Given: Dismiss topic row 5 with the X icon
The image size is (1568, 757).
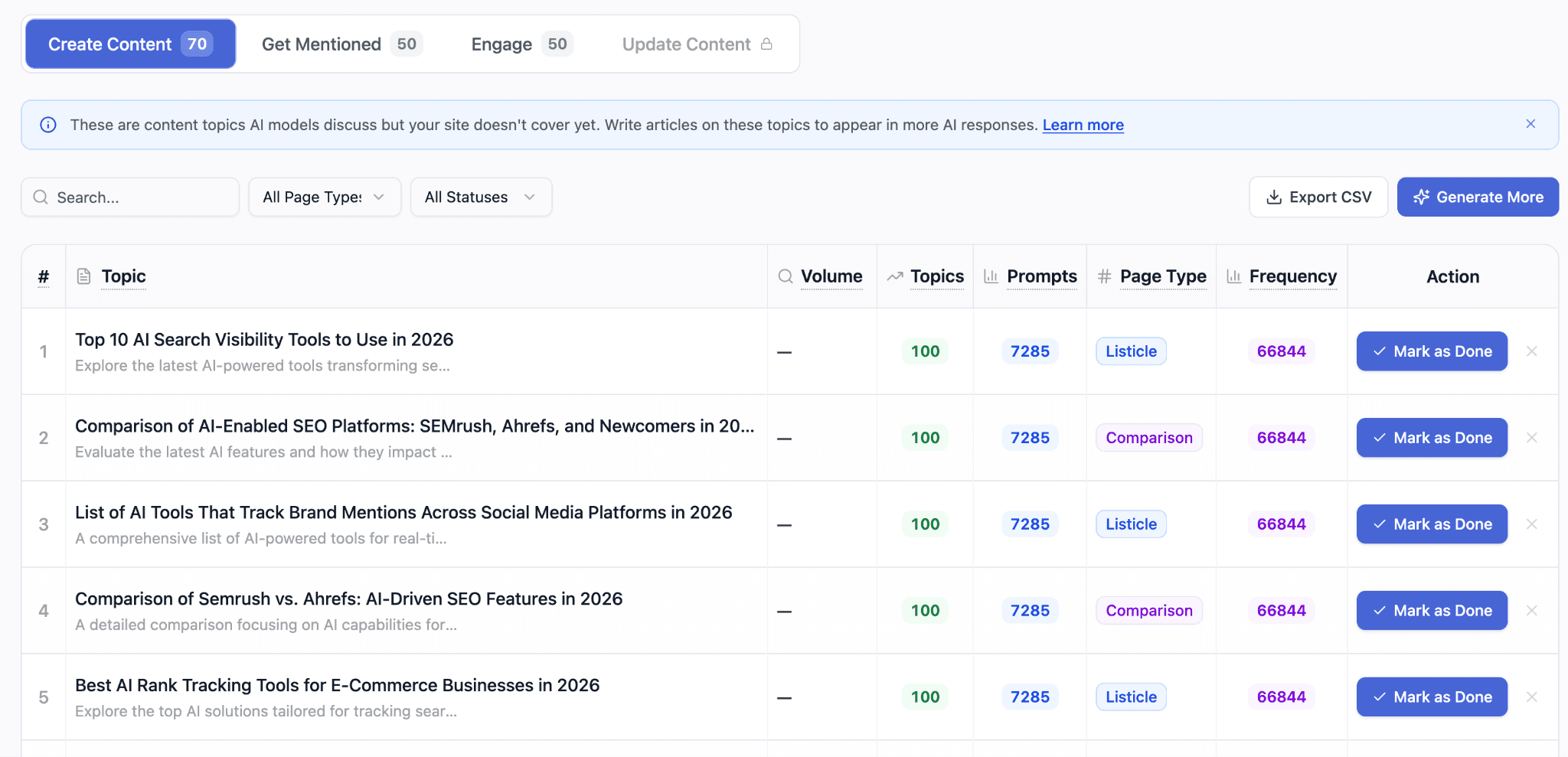Looking at the screenshot, I should tap(1532, 697).
